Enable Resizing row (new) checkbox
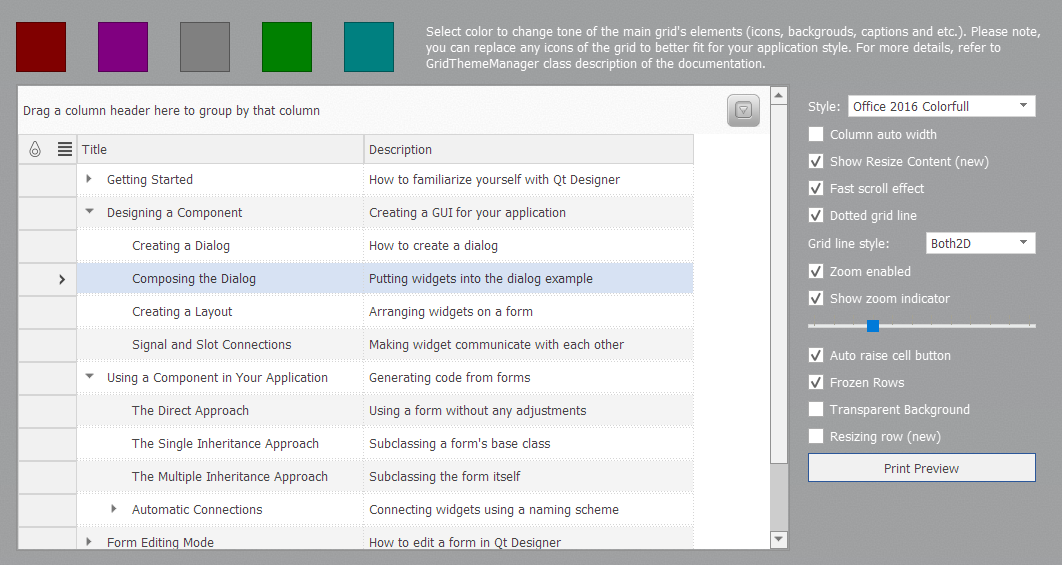 tap(816, 436)
